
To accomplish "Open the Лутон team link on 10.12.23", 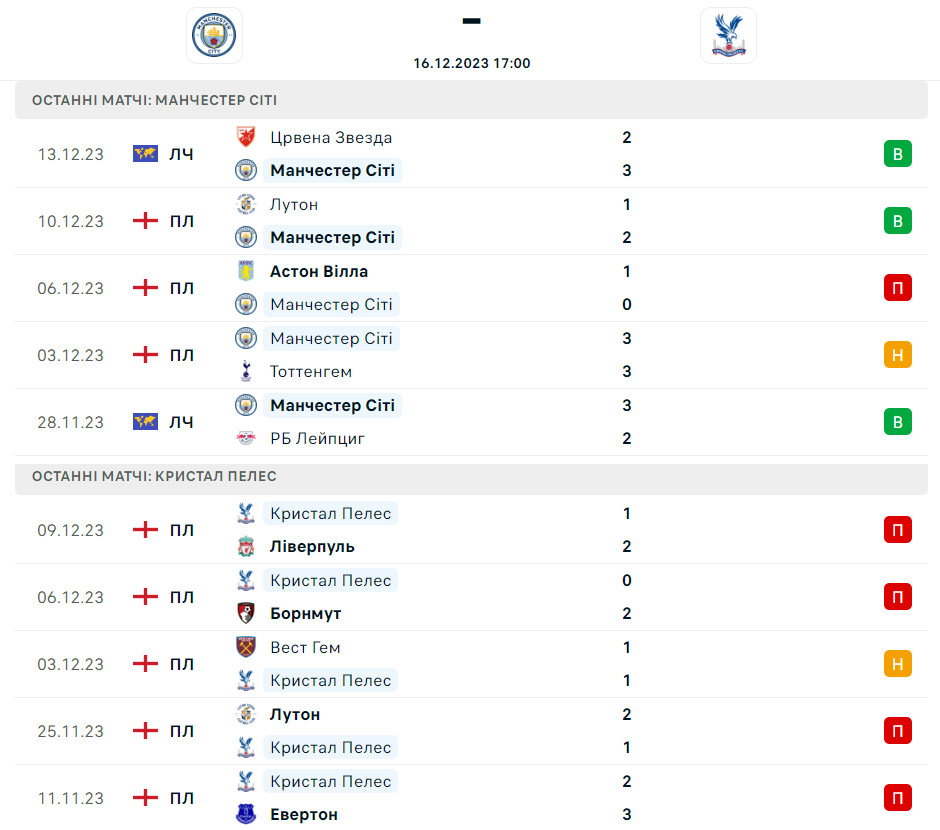I will [294, 204].
